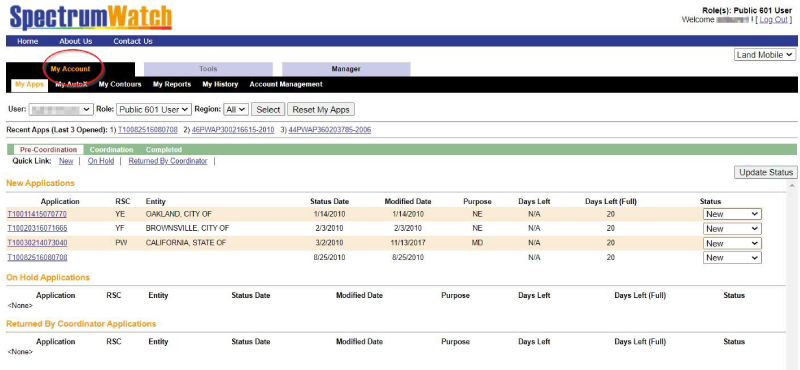Click the Log Out link
Viewport: 800px width, 370px height.
pos(773,19)
